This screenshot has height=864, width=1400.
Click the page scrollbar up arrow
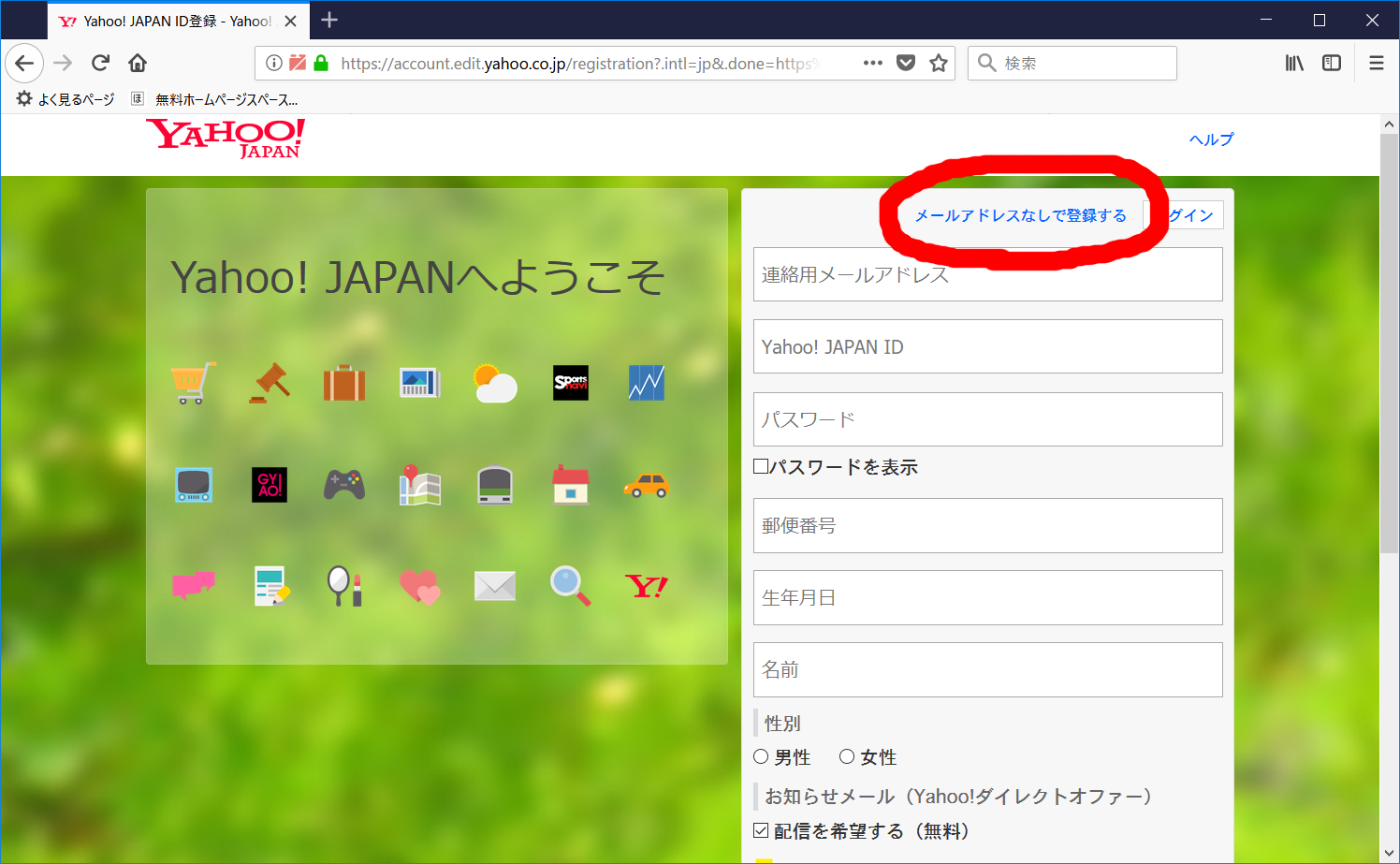point(1389,124)
